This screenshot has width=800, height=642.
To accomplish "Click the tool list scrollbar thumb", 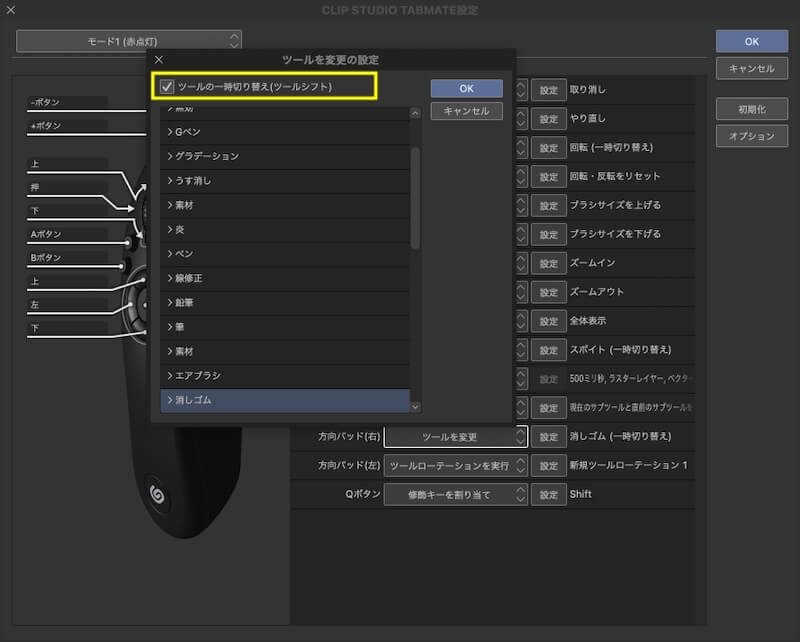I will click(x=415, y=198).
